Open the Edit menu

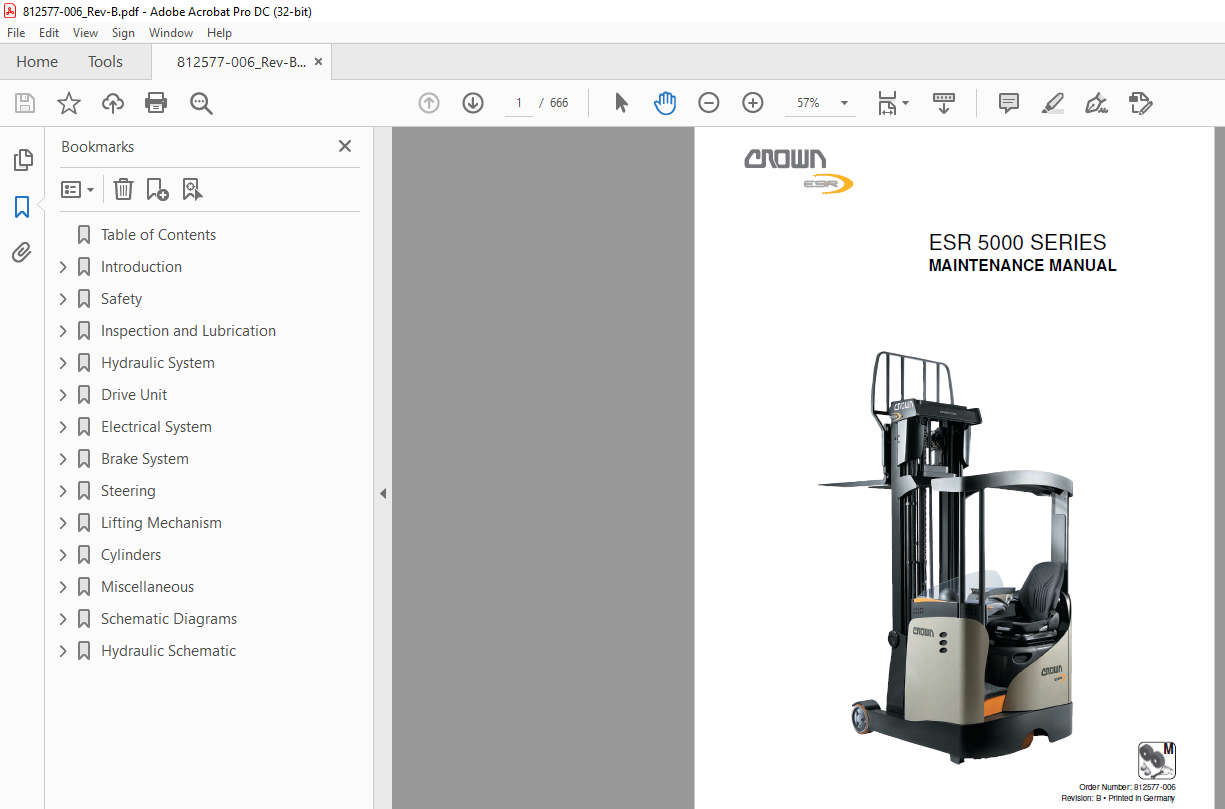[x=49, y=33]
